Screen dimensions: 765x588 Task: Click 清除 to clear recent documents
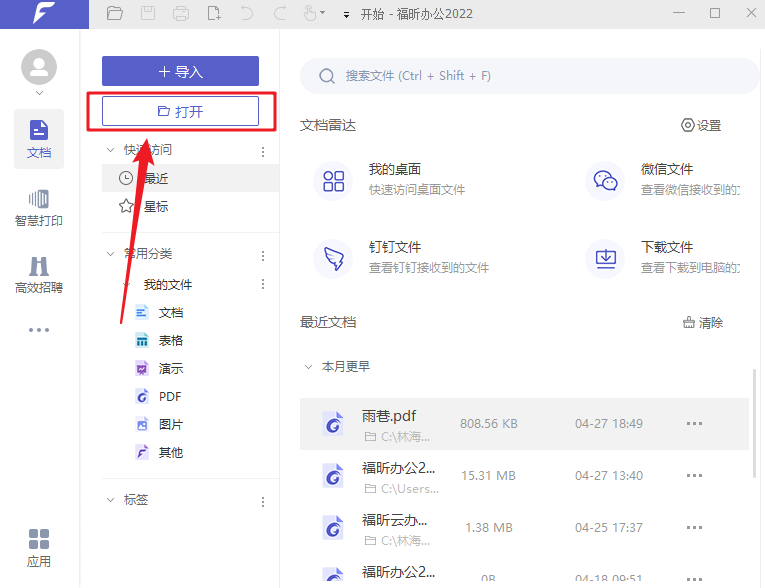702,323
